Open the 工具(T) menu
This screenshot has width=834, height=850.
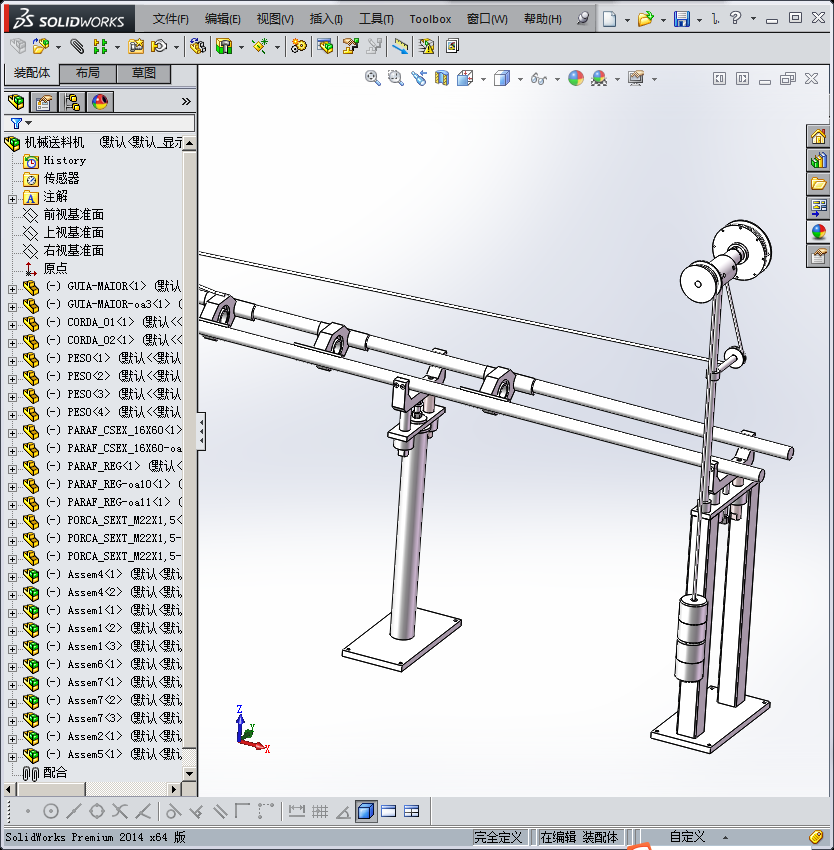[376, 19]
